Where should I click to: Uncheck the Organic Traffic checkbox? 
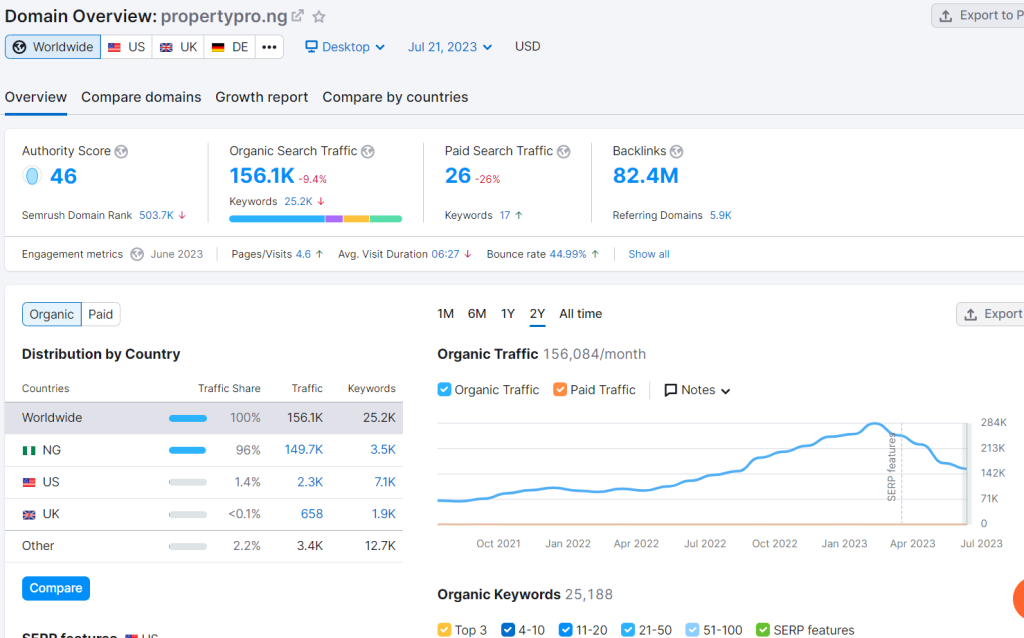pos(444,389)
